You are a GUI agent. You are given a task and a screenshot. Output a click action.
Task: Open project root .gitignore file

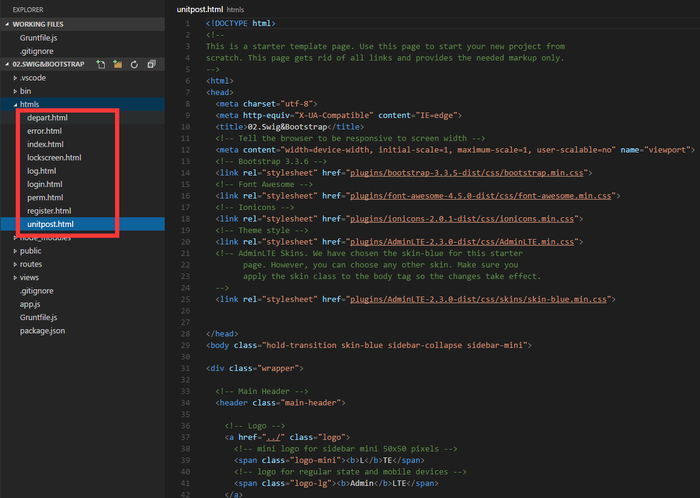click(x=37, y=291)
